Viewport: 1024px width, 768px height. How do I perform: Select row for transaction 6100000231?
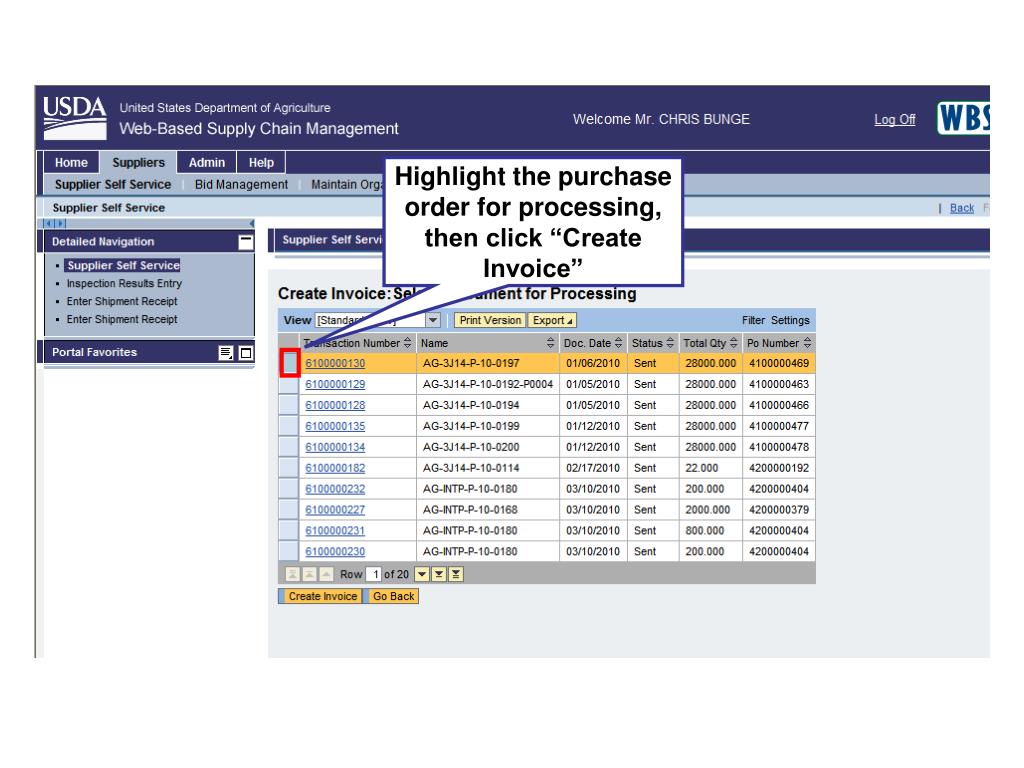coord(289,530)
